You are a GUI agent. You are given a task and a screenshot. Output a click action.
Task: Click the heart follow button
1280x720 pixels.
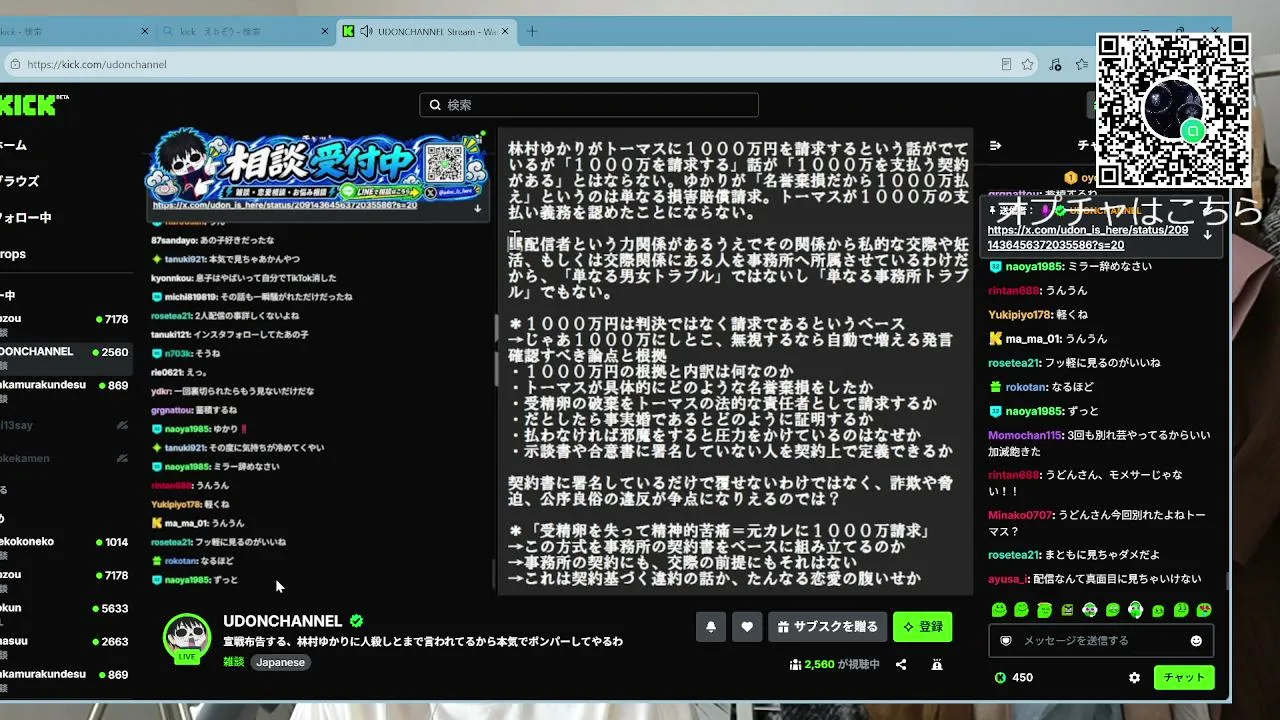tap(747, 627)
